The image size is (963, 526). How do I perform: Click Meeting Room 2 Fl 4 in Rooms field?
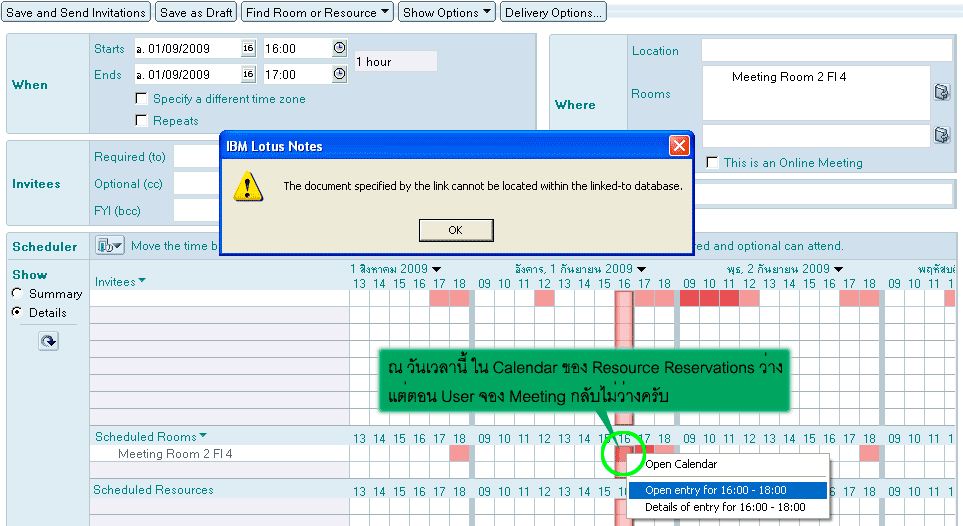tap(789, 77)
